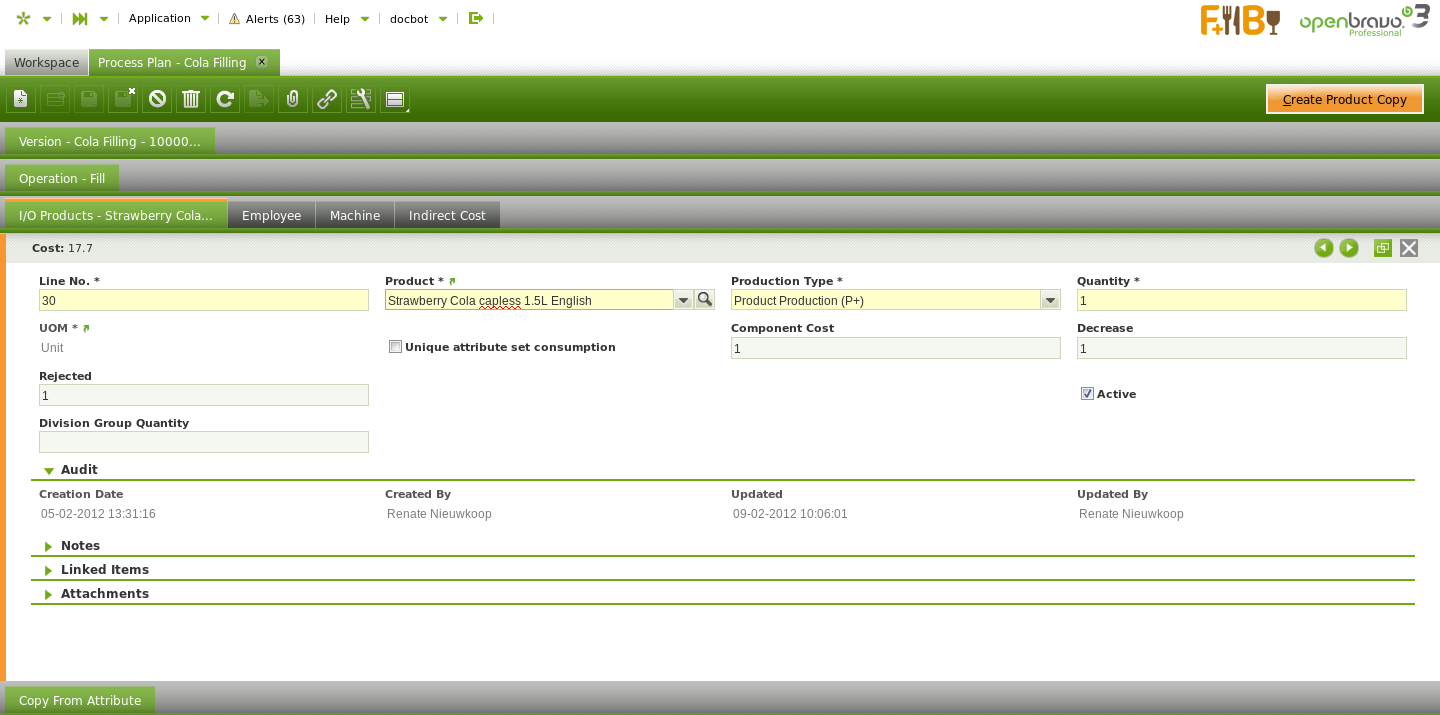
Task: Click the Create Product Copy button
Action: tap(1344, 99)
